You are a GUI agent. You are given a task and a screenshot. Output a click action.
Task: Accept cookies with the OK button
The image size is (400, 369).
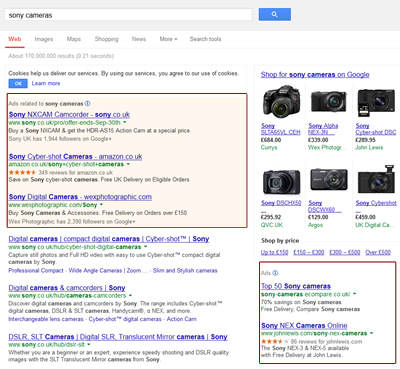pyautogui.click(x=18, y=83)
